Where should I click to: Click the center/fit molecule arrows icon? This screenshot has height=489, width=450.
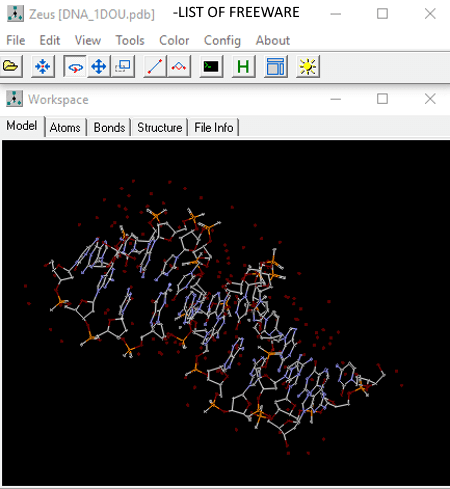tap(43, 67)
